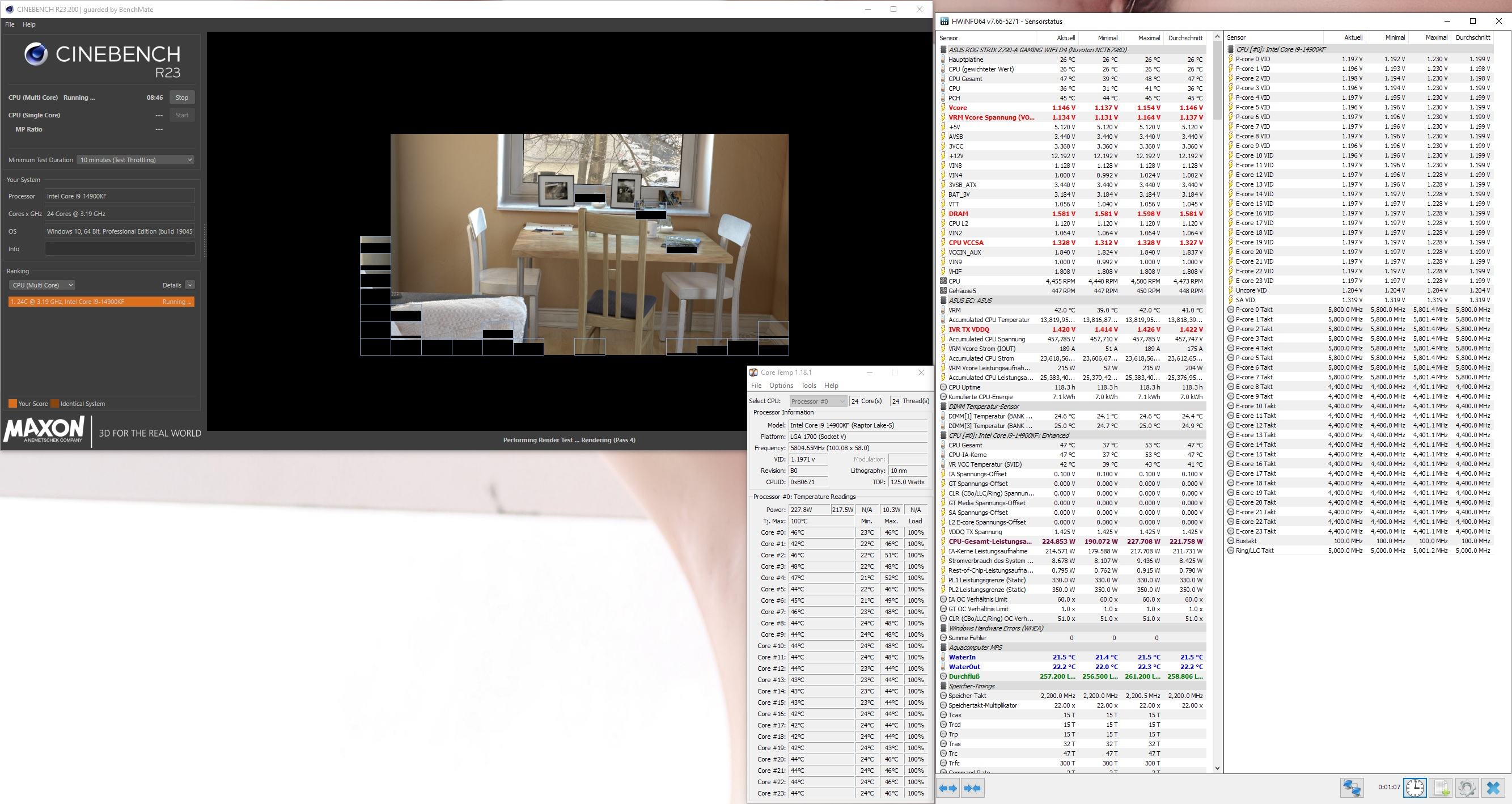Stop the running multi core test
1512x804 pixels.
coord(182,98)
